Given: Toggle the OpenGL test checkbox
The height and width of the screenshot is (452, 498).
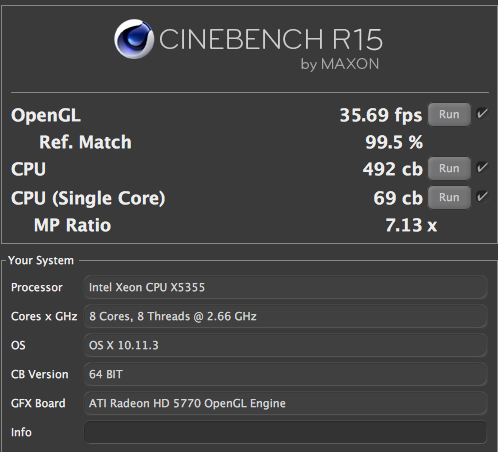Looking at the screenshot, I should click(482, 114).
